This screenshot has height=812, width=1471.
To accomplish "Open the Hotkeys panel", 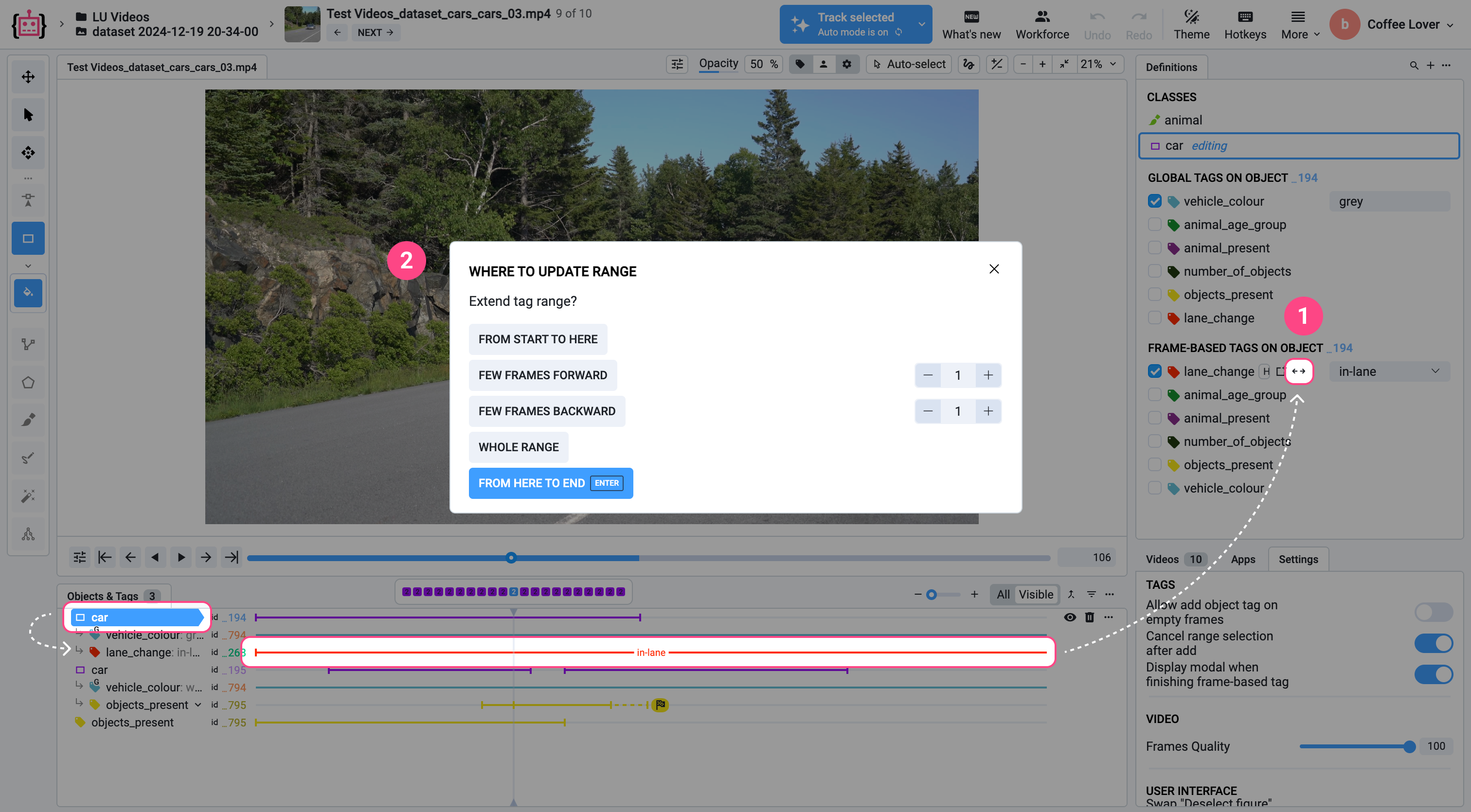I will pos(1245,24).
